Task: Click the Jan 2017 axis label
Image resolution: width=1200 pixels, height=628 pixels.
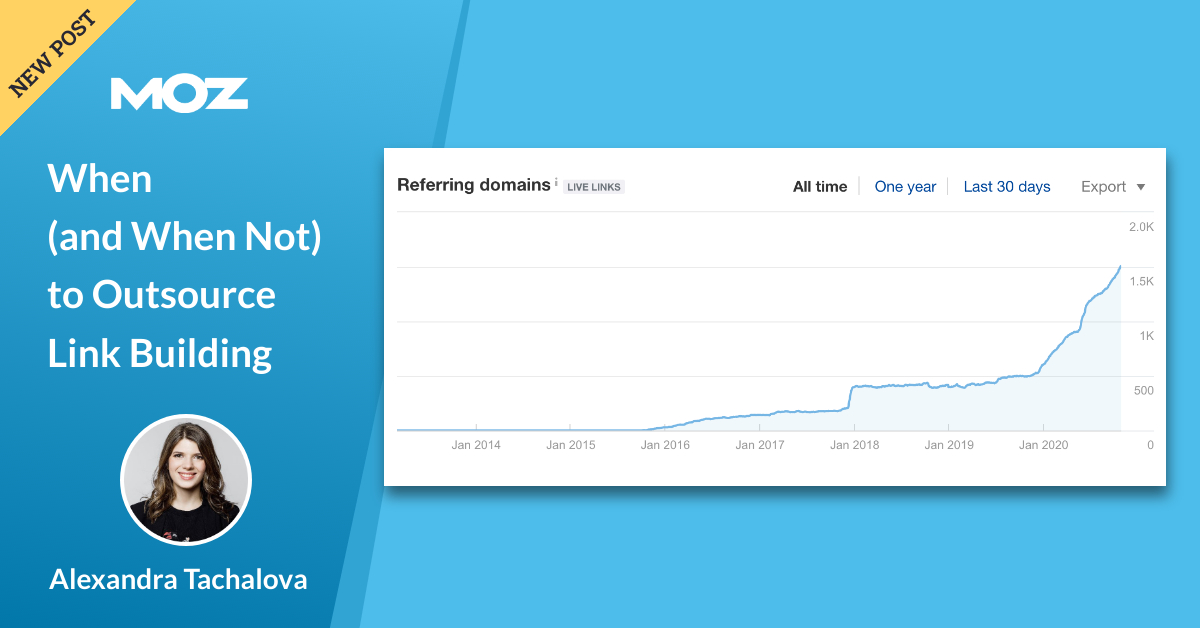Action: click(760, 445)
